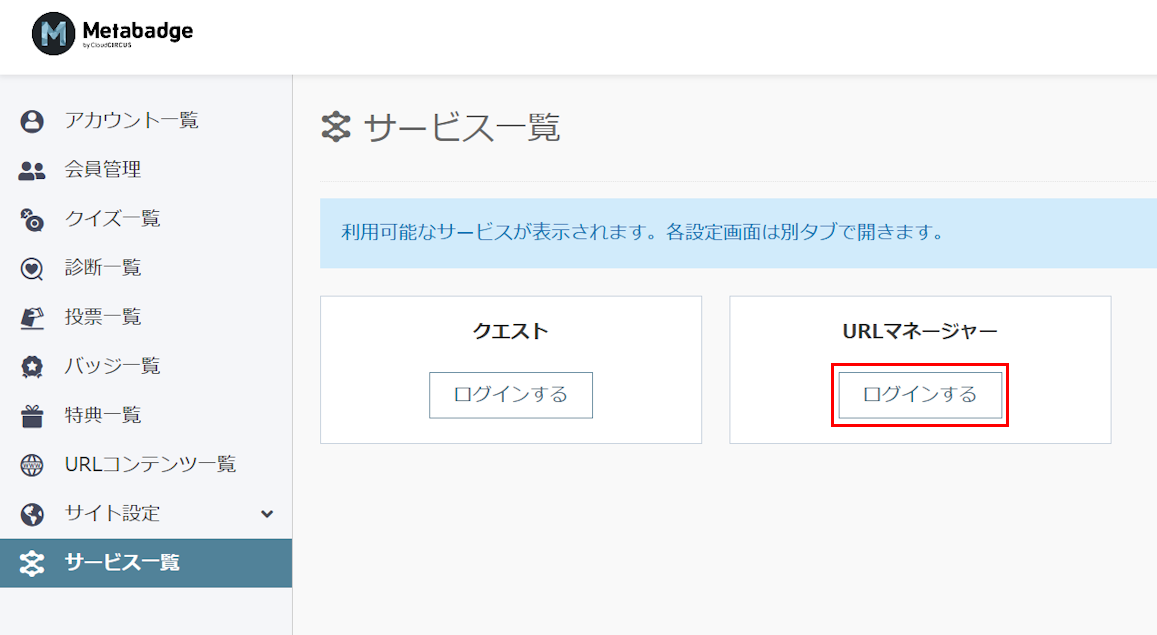Open the 診断一覧 sidebar entry

coord(146,268)
